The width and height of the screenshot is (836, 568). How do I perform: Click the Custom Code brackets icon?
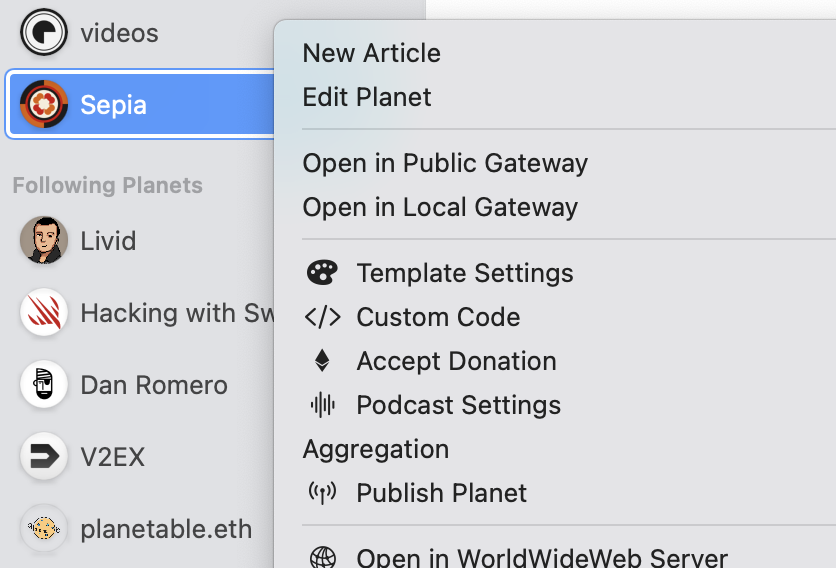pos(323,317)
